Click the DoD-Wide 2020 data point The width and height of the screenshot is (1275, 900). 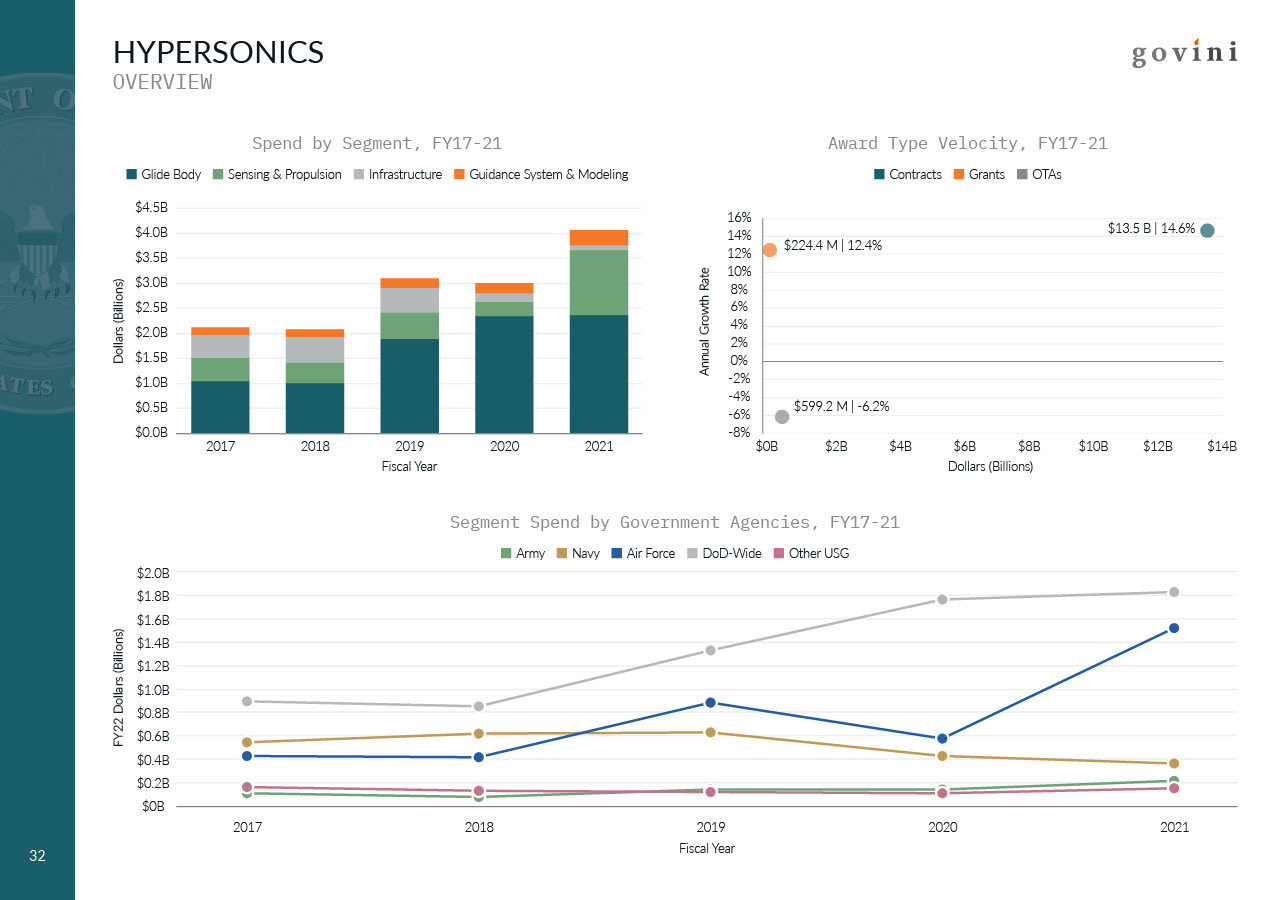(x=942, y=599)
